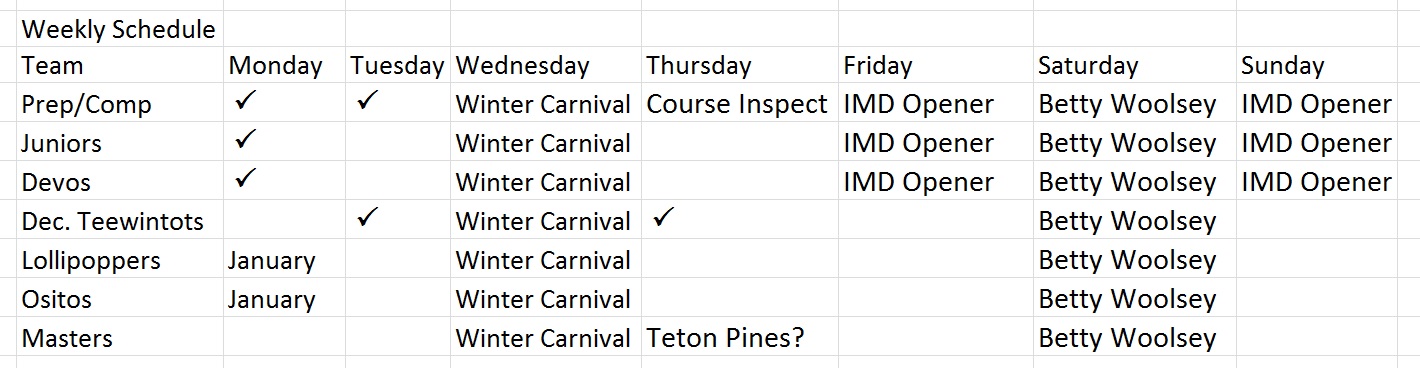Click the Devos Monday checkmark cell
The height and width of the screenshot is (368, 1420).
coord(284,182)
